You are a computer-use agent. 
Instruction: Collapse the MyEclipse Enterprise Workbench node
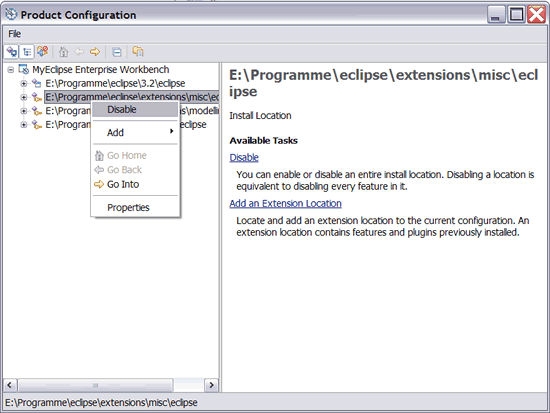click(11, 70)
